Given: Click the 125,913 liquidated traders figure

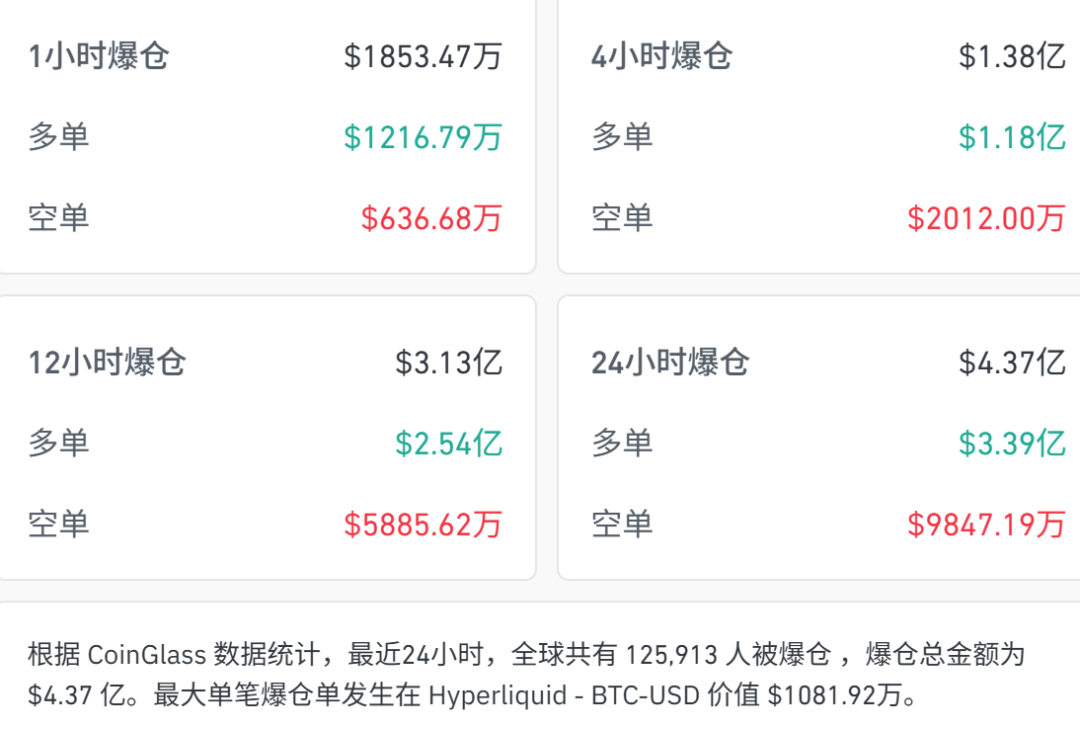Looking at the screenshot, I should [672, 655].
